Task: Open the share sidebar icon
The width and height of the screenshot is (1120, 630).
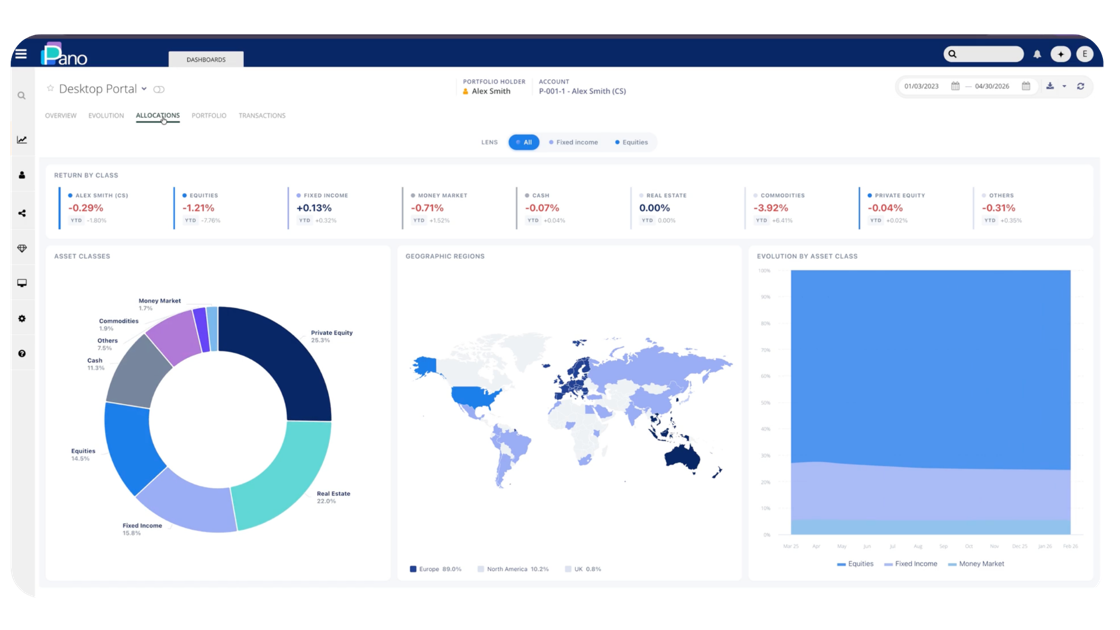Action: [x=22, y=213]
